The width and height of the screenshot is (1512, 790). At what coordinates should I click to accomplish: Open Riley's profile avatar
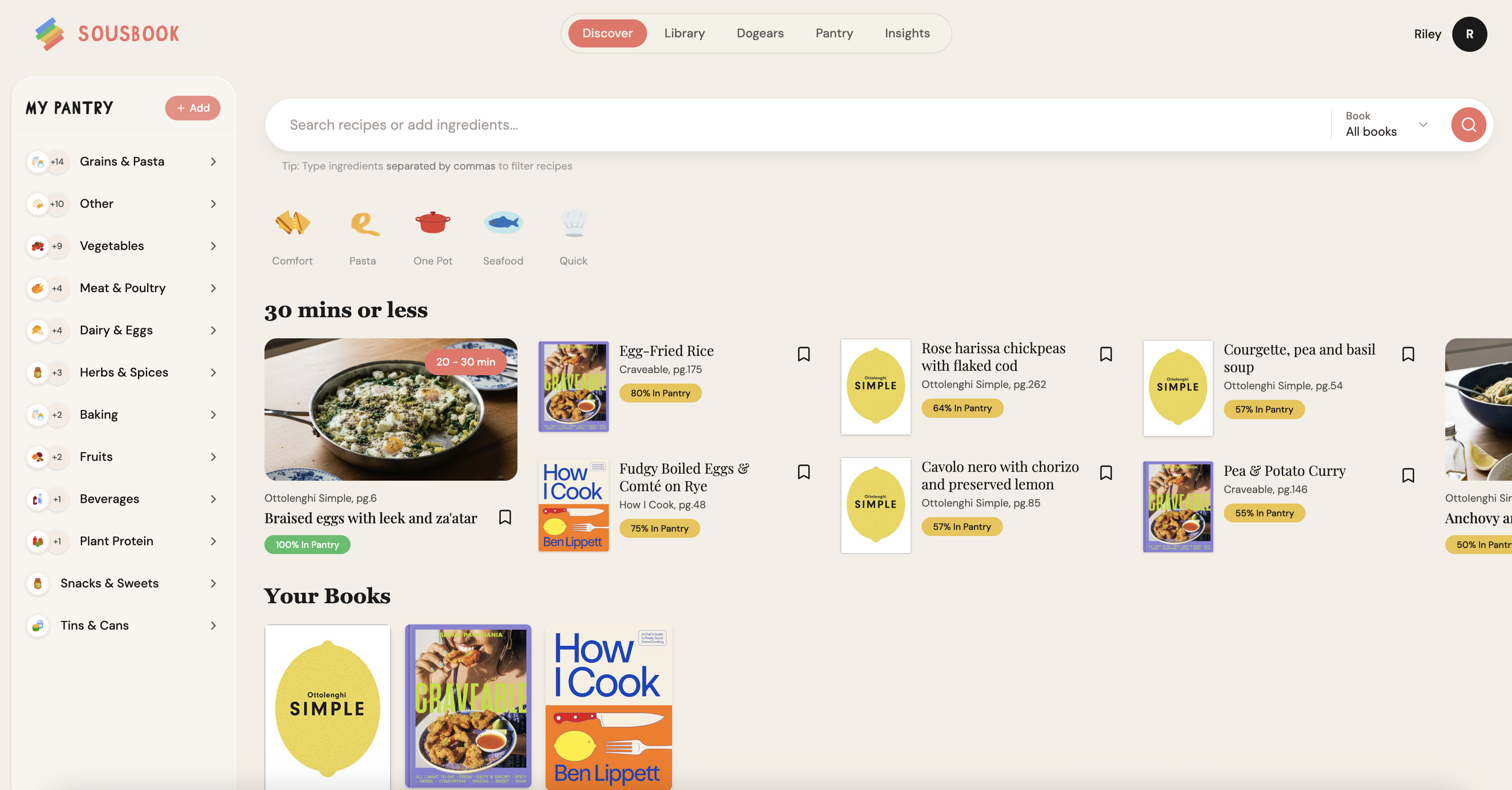(1470, 34)
